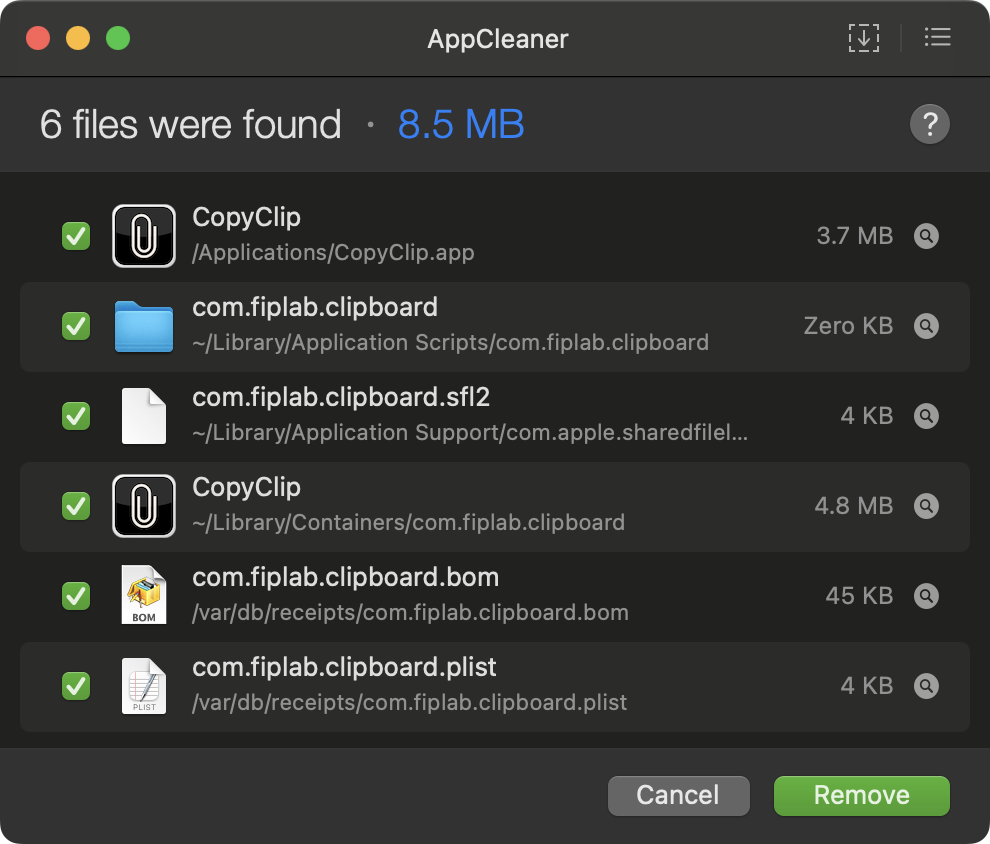This screenshot has width=990, height=844.
Task: Click the BOM file icon
Action: tap(144, 596)
